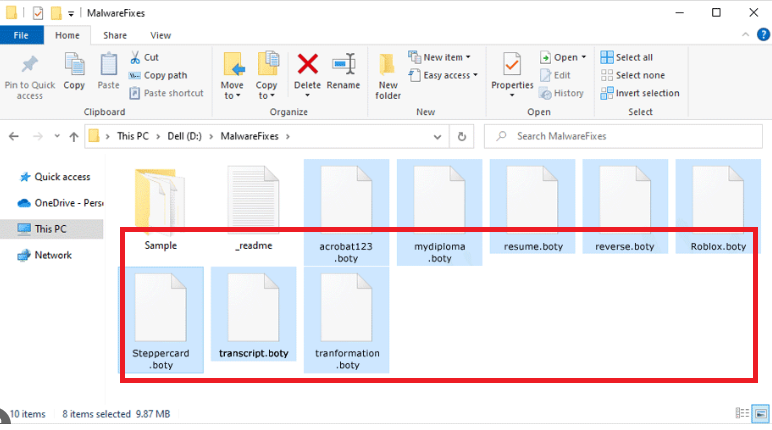Click the Paste ribbon button

click(x=108, y=72)
